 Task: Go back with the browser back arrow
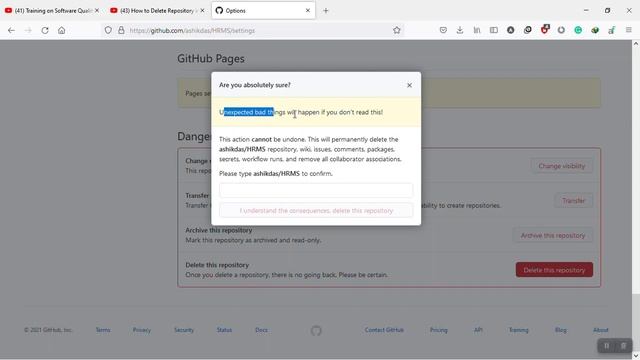pyautogui.click(x=11, y=30)
